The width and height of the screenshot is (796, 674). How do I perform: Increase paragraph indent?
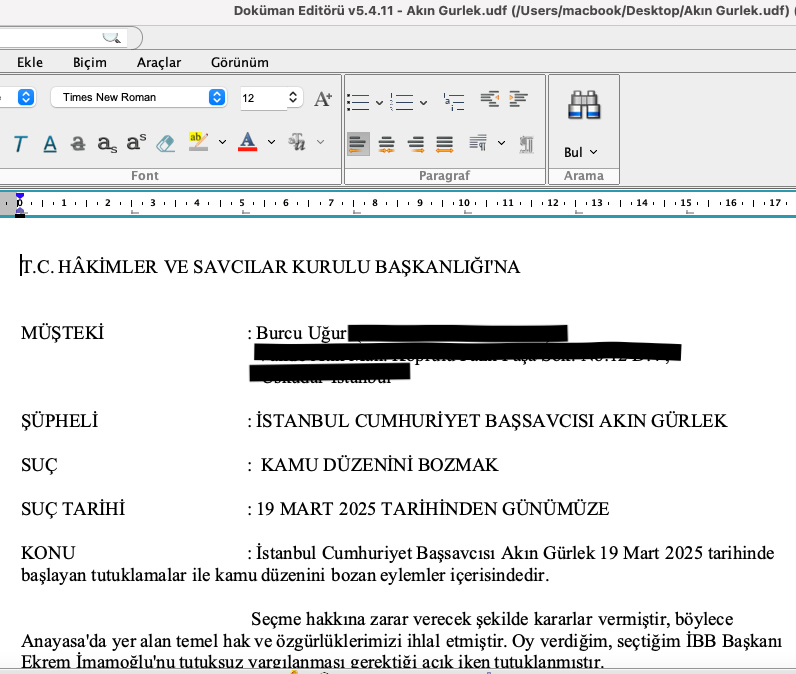pyautogui.click(x=518, y=99)
